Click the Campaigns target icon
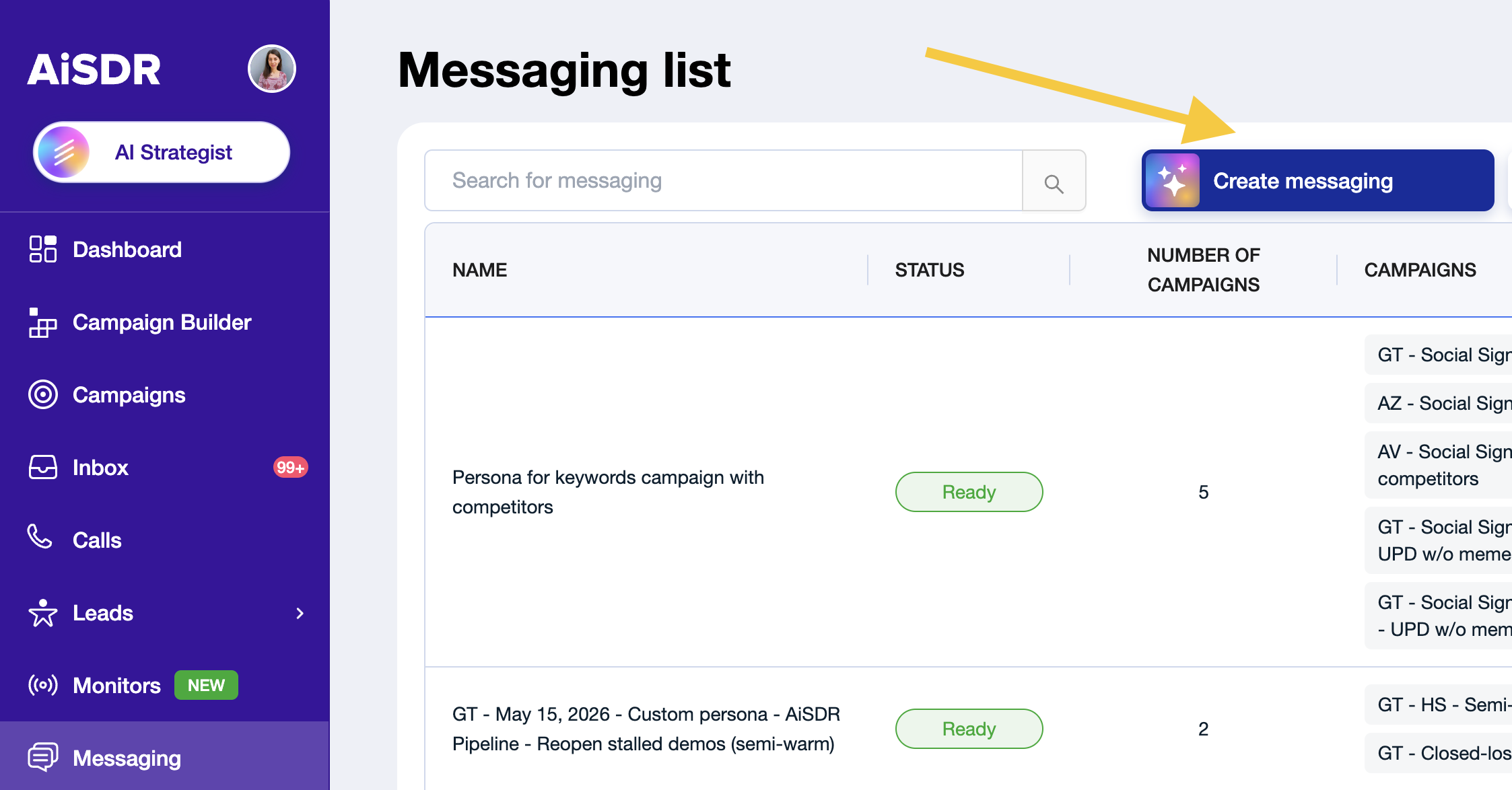1512x790 pixels. 43,394
